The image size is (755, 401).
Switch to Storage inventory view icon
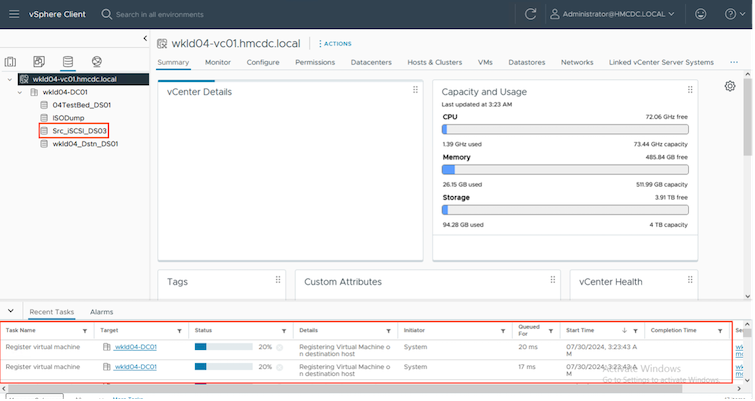pos(68,62)
